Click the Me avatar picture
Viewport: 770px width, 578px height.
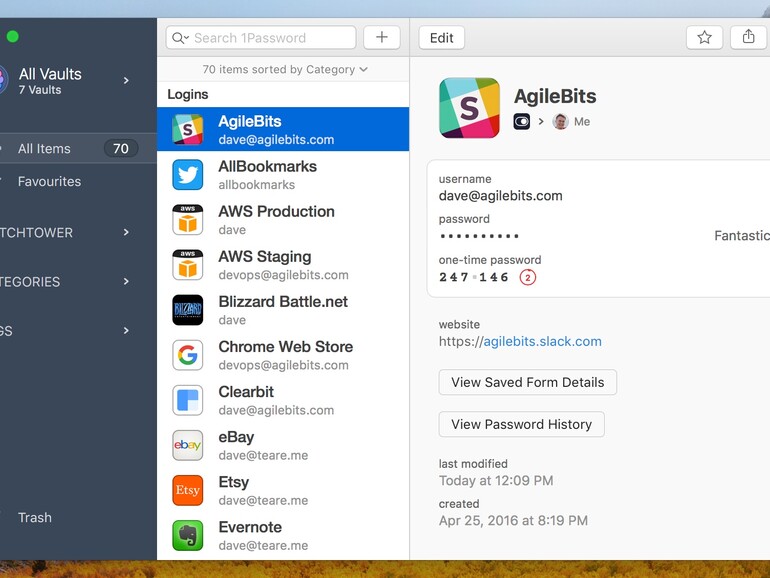(x=560, y=121)
